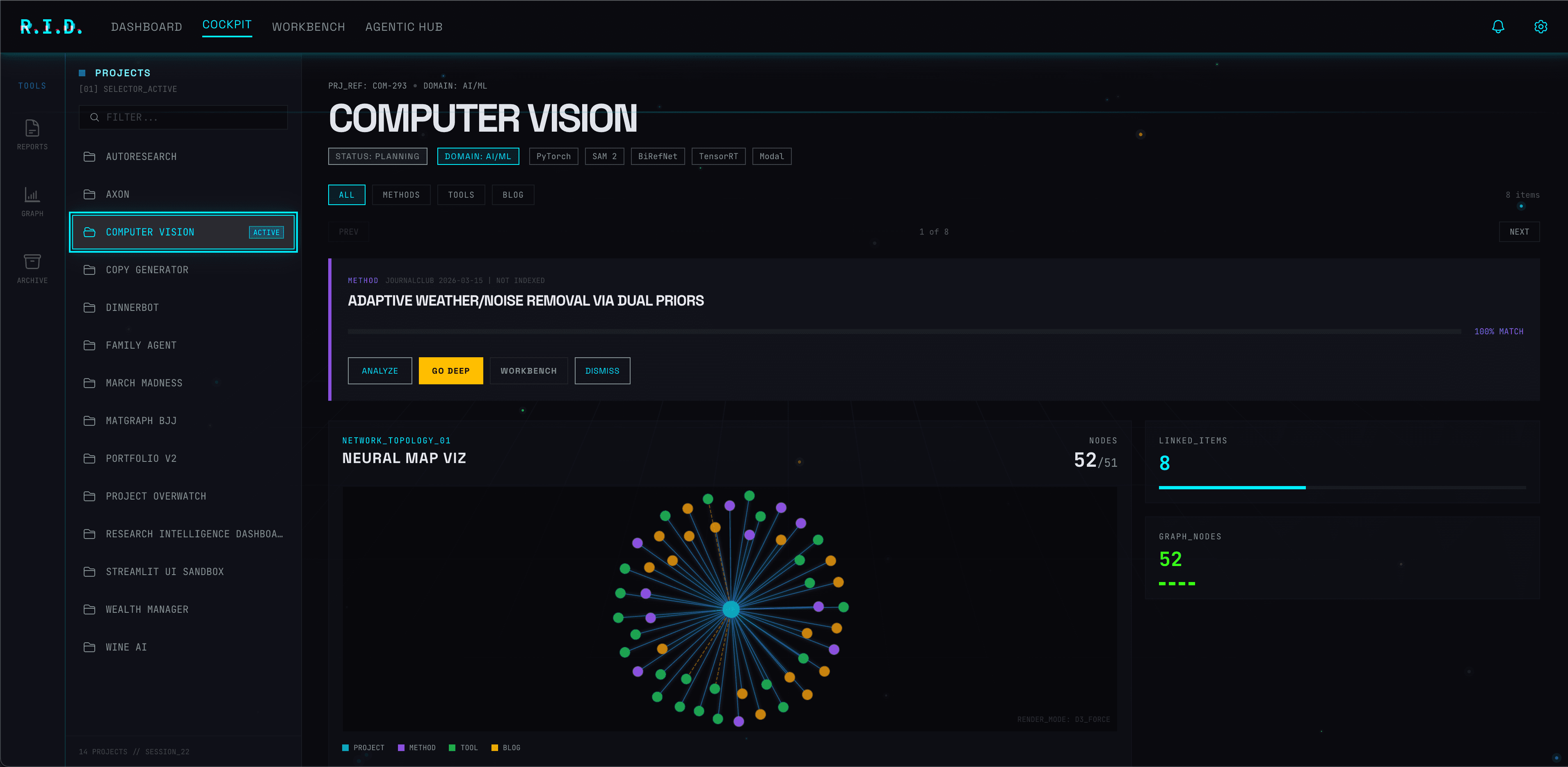1568x767 pixels.
Task: Expand the WINE AI project folder
Action: click(x=126, y=647)
